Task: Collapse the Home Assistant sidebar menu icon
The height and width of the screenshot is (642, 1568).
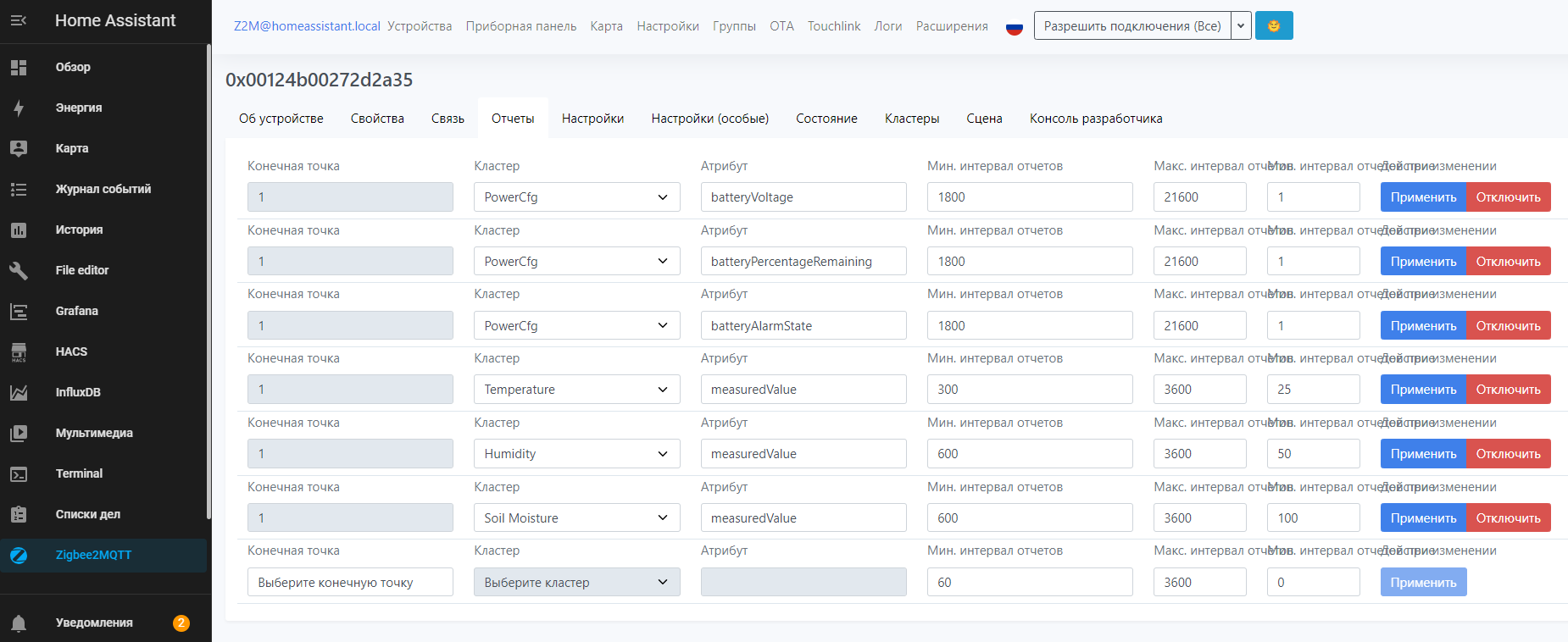Action: point(19,20)
